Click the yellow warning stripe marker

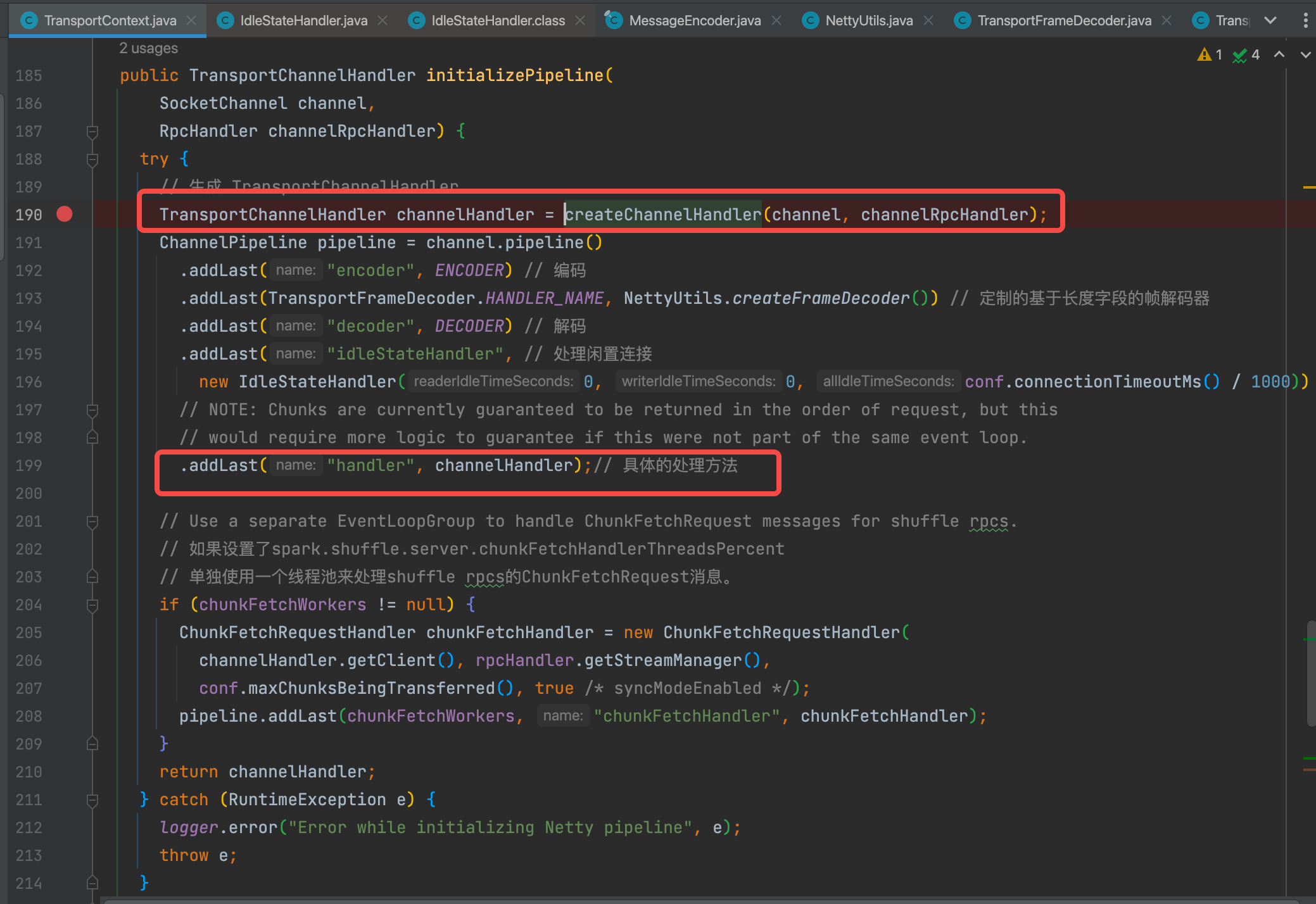click(x=1309, y=187)
